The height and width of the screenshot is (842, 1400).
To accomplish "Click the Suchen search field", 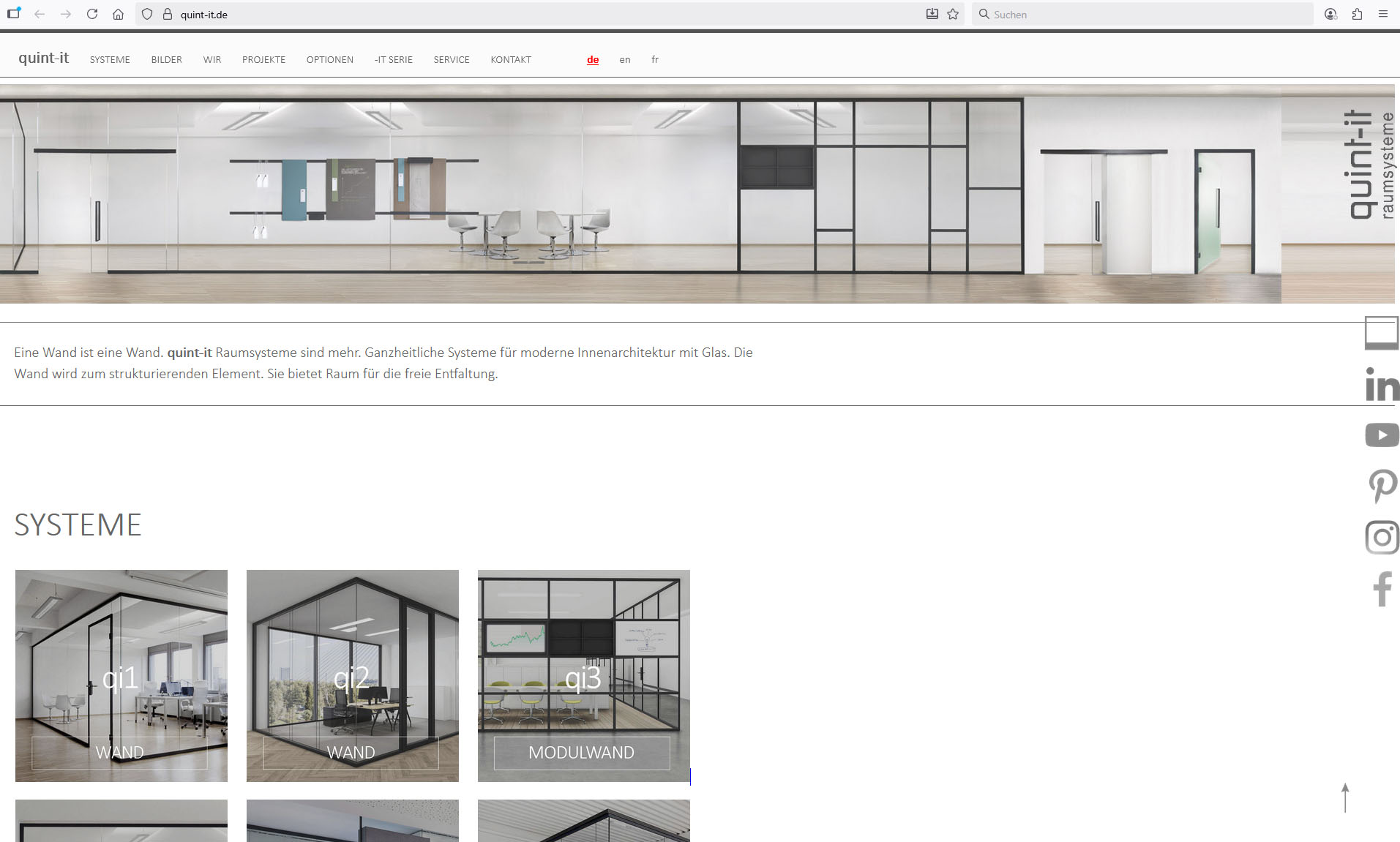I will (x=1142, y=14).
